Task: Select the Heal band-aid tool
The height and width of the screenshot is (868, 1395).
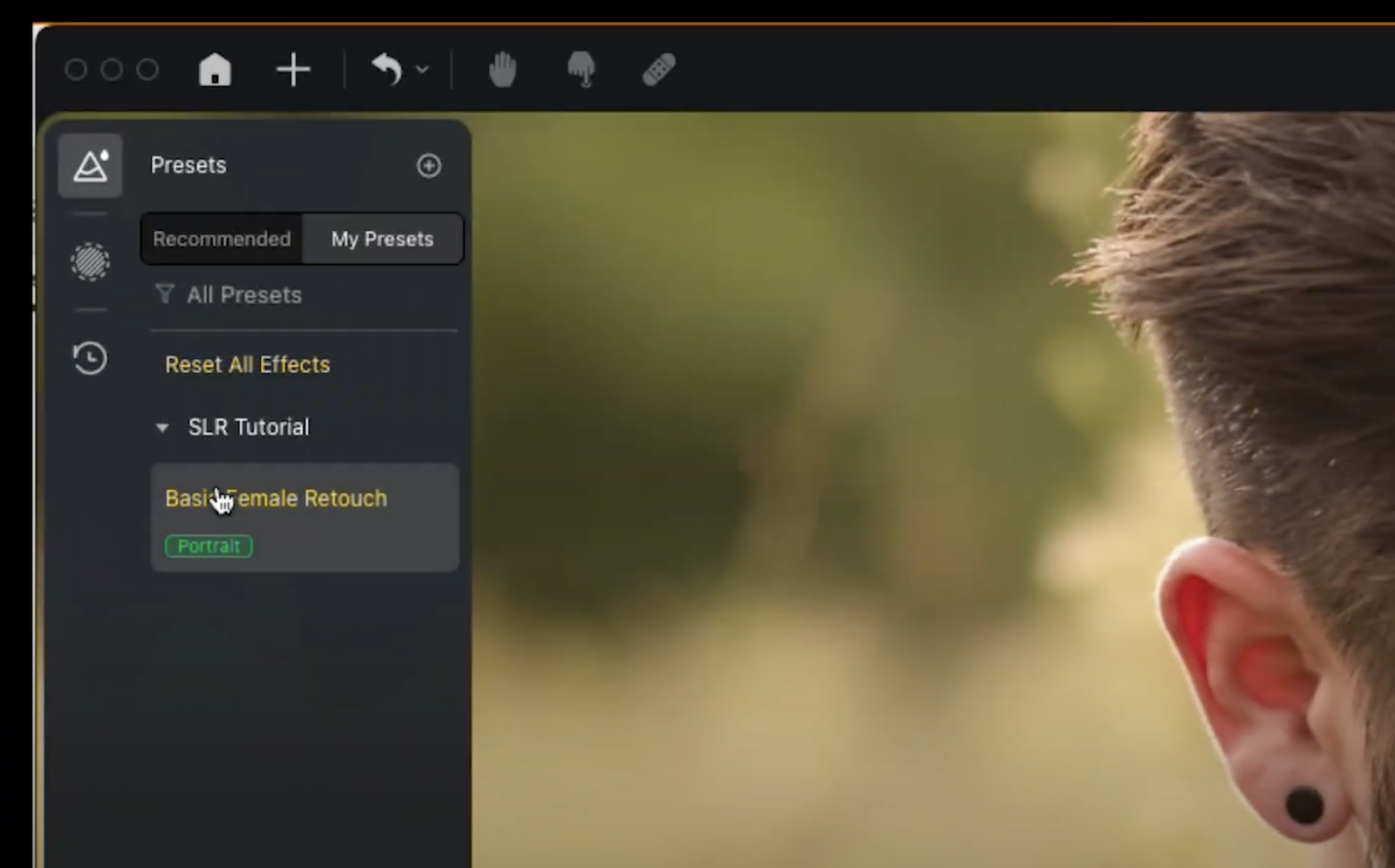Action: [x=658, y=70]
